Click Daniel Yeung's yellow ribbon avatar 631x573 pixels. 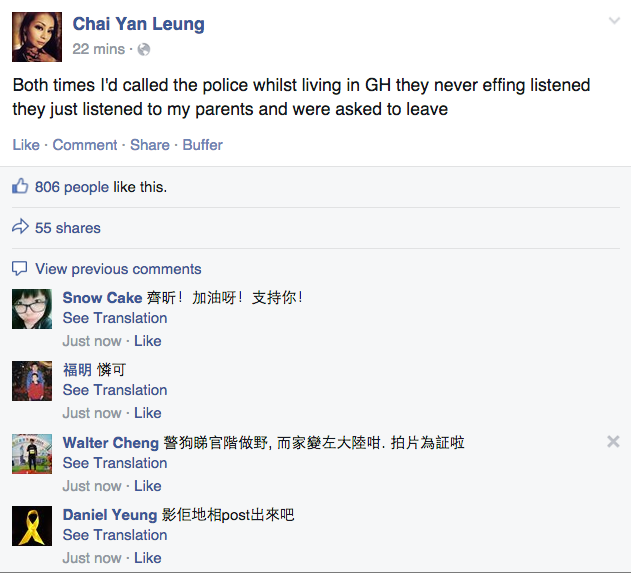point(32,526)
